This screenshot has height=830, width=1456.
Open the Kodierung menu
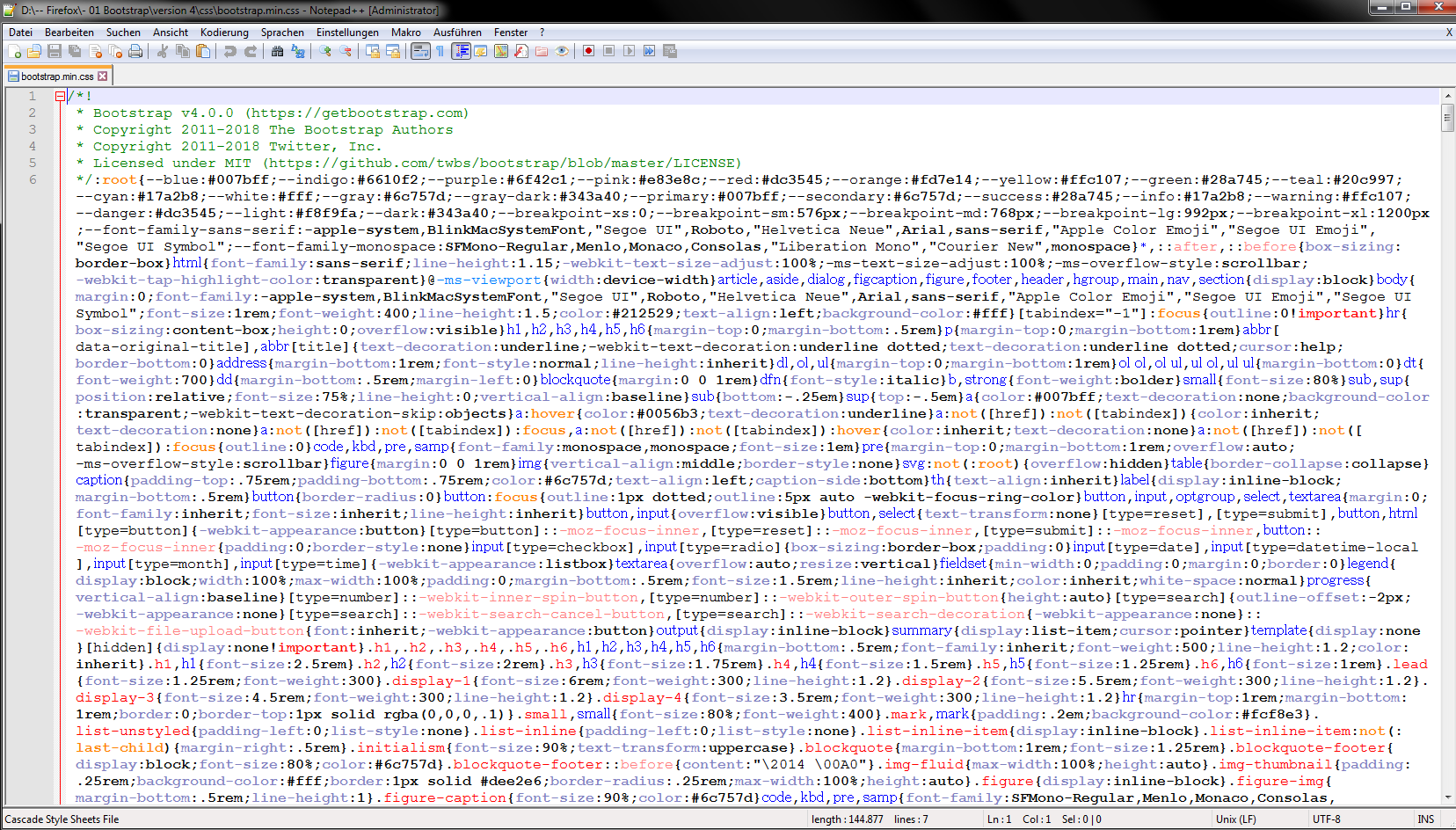pyautogui.click(x=224, y=33)
